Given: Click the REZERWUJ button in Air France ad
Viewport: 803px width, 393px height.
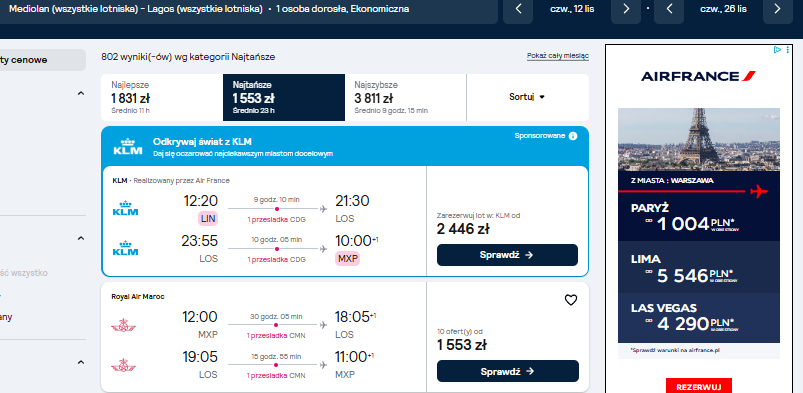Looking at the screenshot, I should (699, 386).
